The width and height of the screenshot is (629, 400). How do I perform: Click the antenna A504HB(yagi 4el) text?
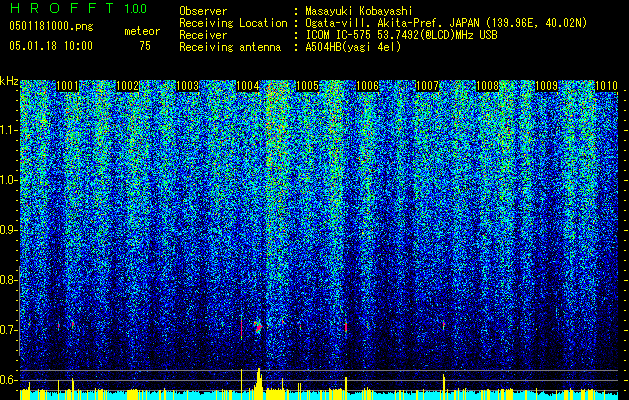click(x=353, y=47)
